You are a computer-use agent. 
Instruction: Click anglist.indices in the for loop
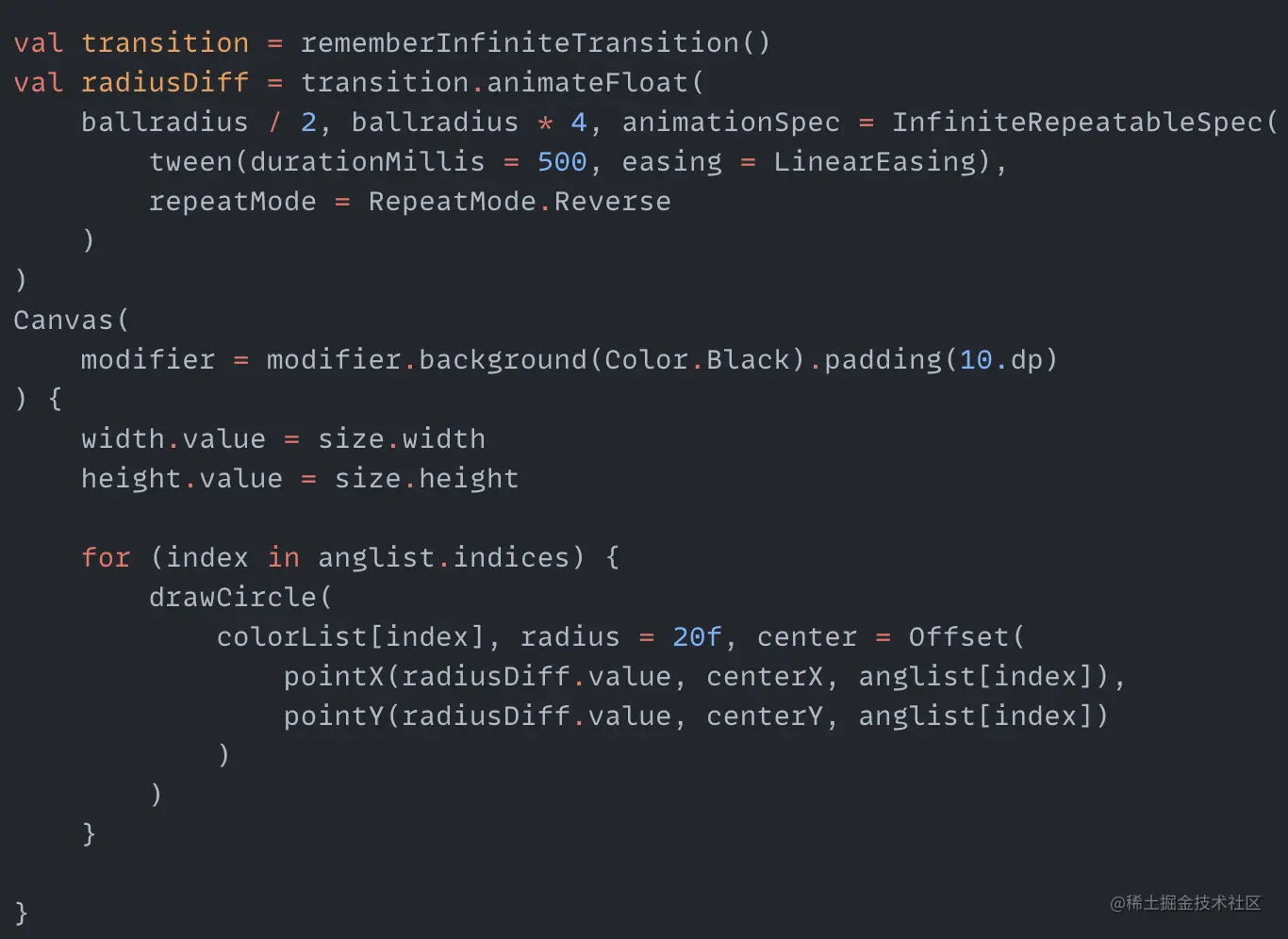[444, 558]
